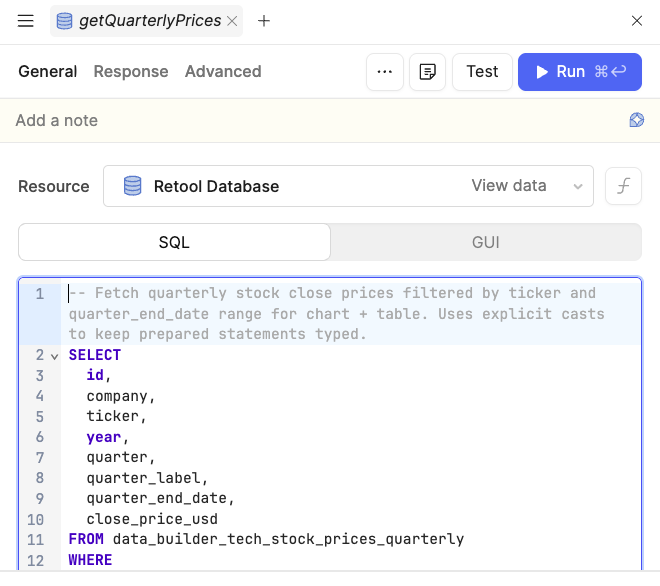Close the query editor panel
660x586 pixels.
pyautogui.click(x=636, y=21)
